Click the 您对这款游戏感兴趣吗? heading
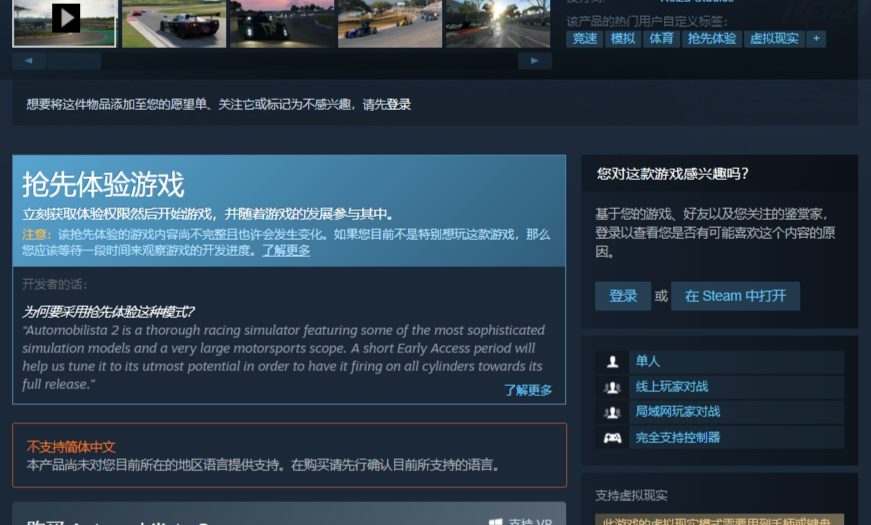 [673, 174]
